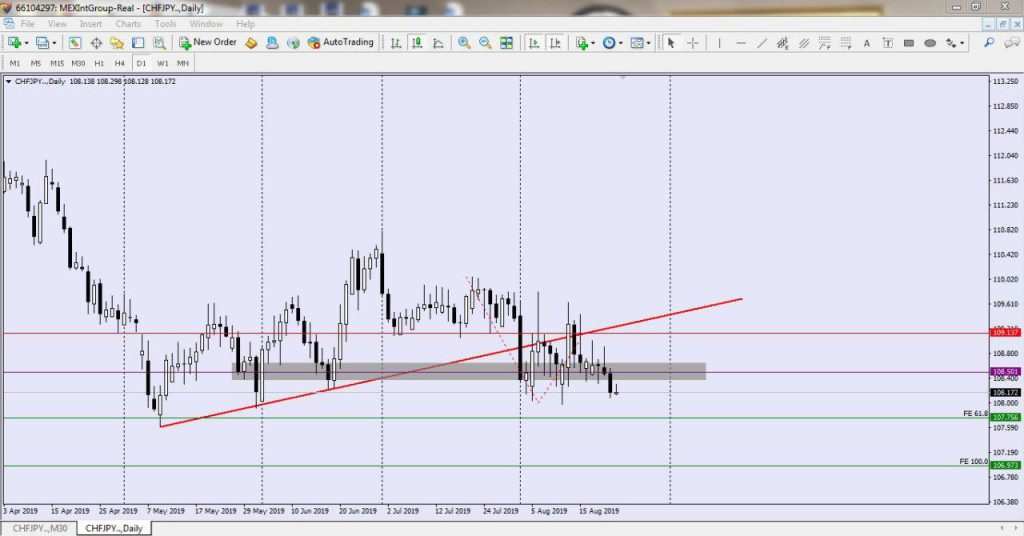The image size is (1024, 536).
Task: Toggle chart auto scroll
Action: [x=534, y=43]
